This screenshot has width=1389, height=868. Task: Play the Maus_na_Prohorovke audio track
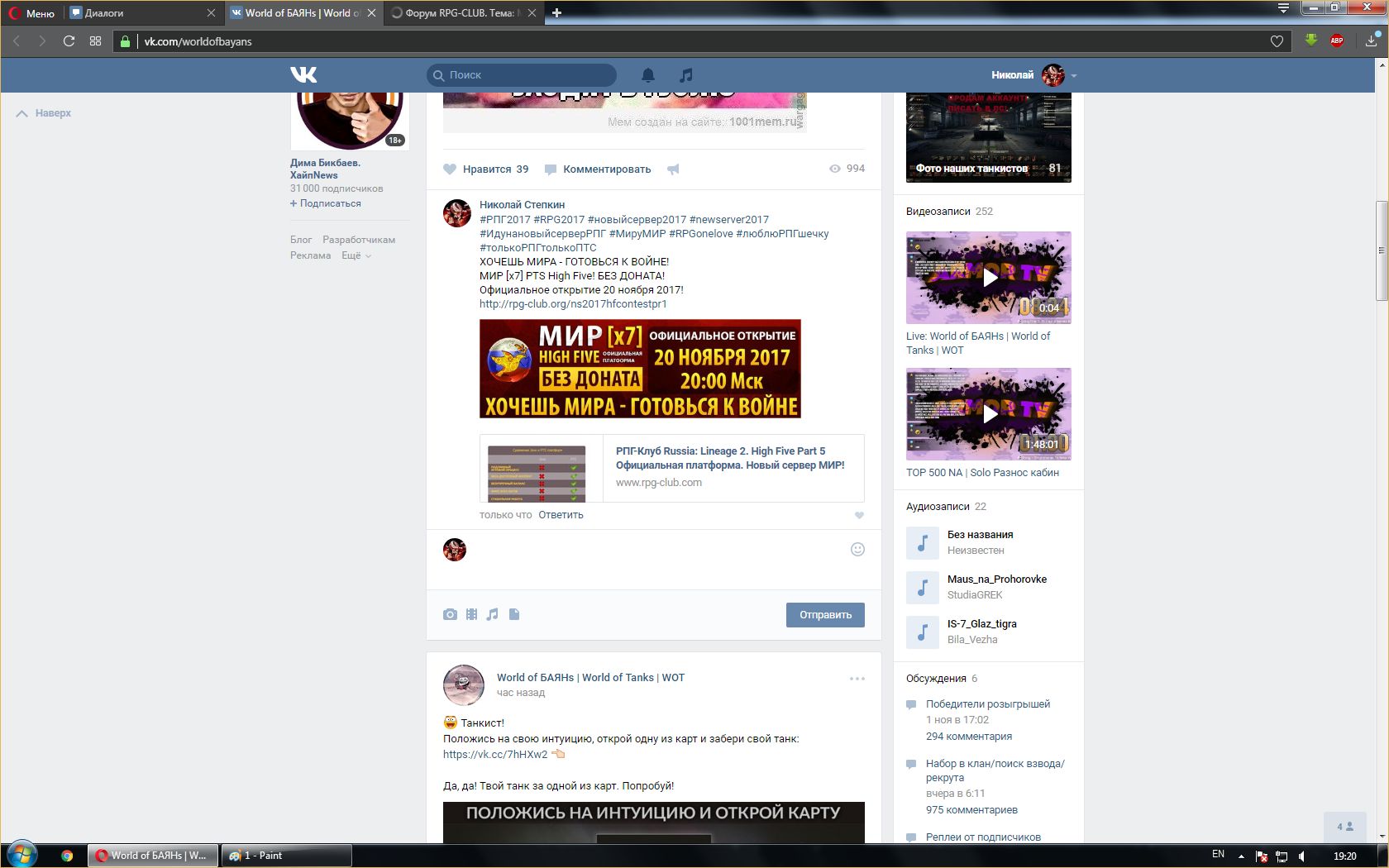(923, 587)
